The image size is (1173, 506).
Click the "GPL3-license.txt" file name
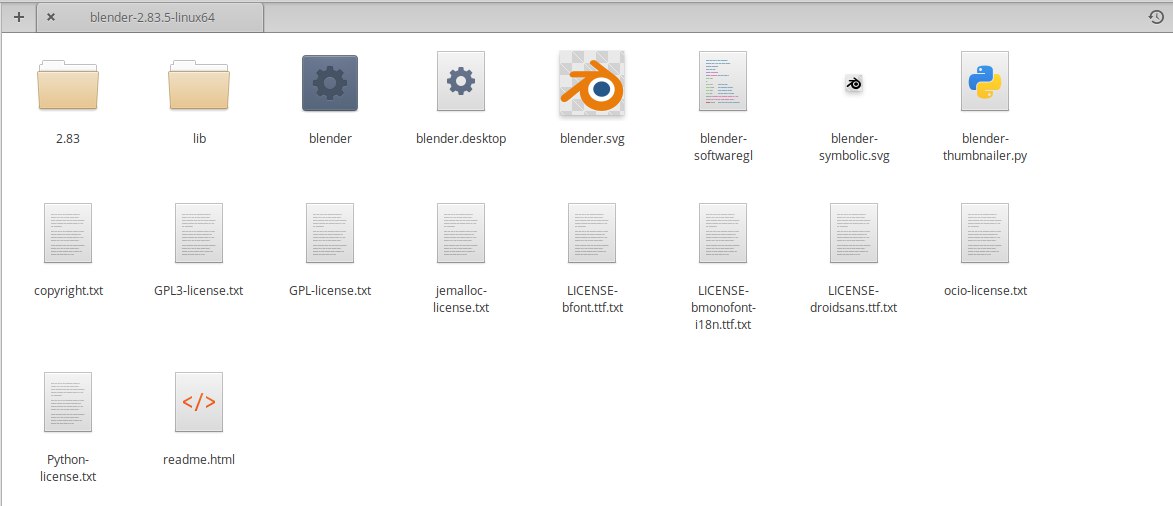point(199,290)
